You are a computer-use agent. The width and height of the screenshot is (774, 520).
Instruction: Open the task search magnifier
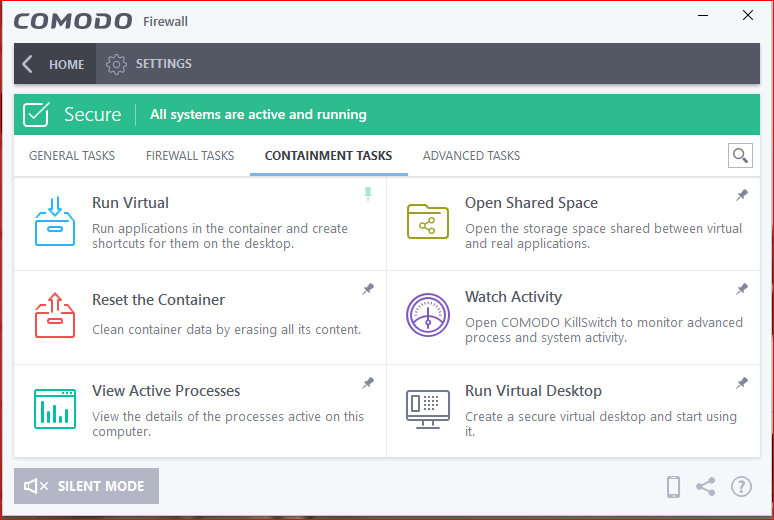[740, 156]
